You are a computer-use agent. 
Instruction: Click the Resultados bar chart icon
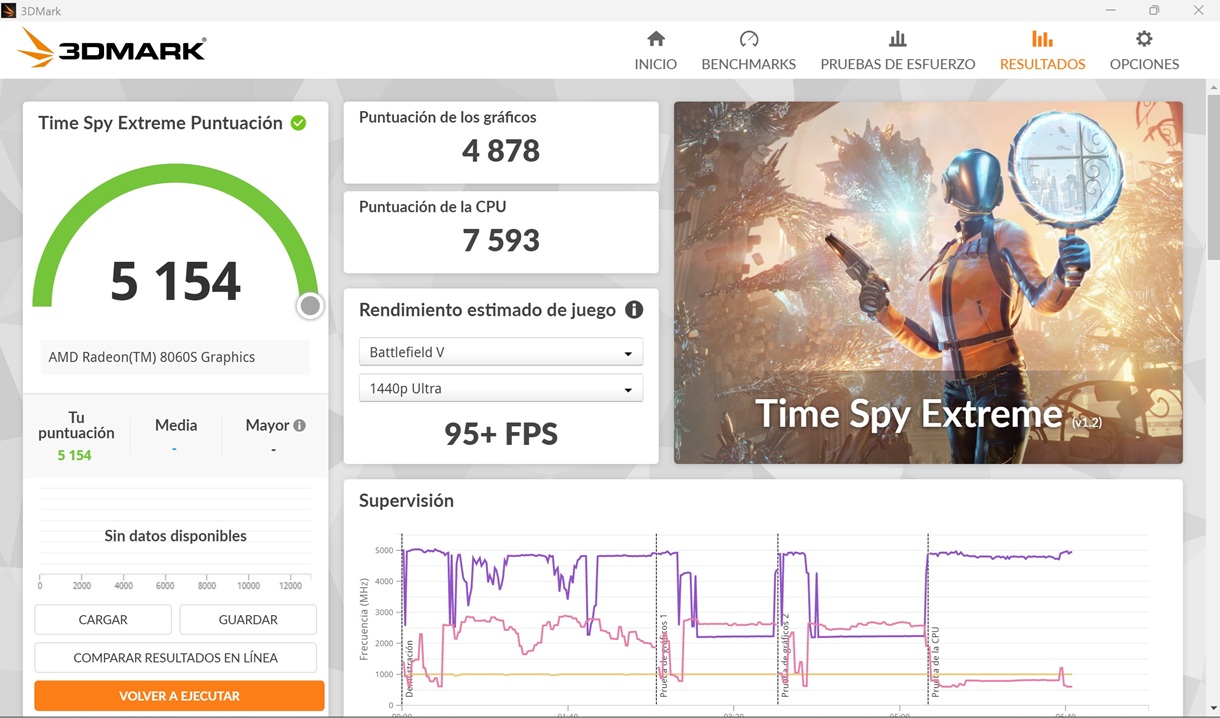tap(1042, 39)
